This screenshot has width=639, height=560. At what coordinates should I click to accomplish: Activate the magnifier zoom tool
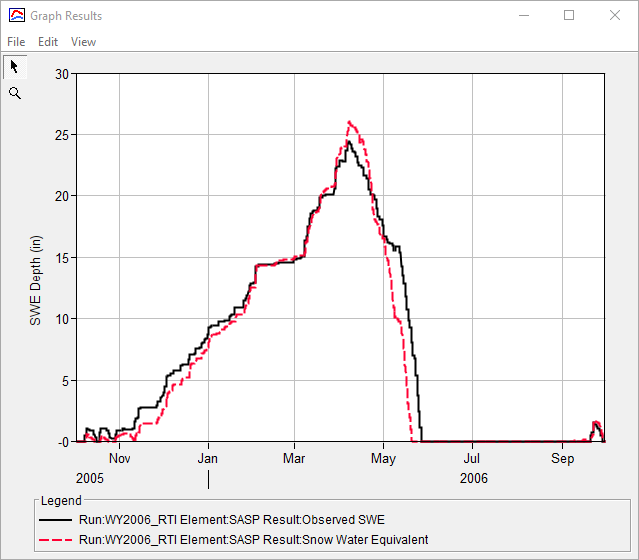click(14, 93)
